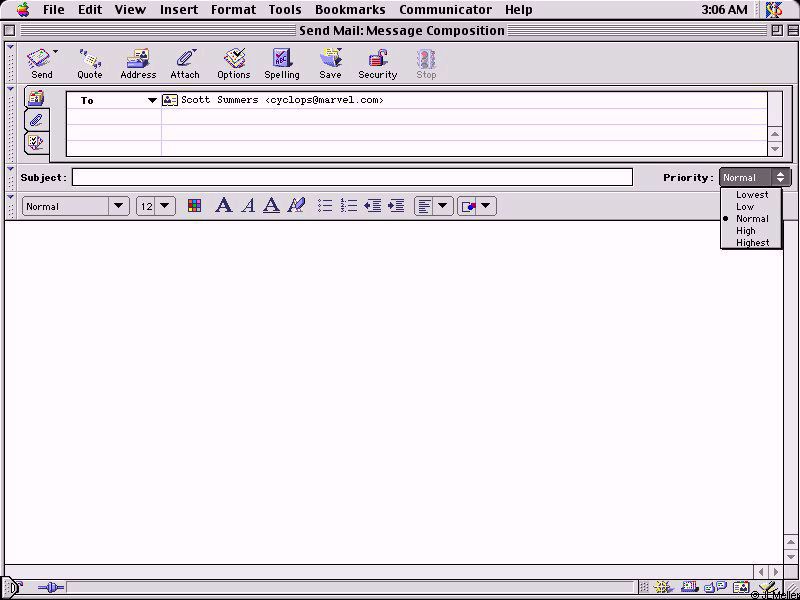
Task: Open the paragraph style Normal dropdown
Action: 76,206
